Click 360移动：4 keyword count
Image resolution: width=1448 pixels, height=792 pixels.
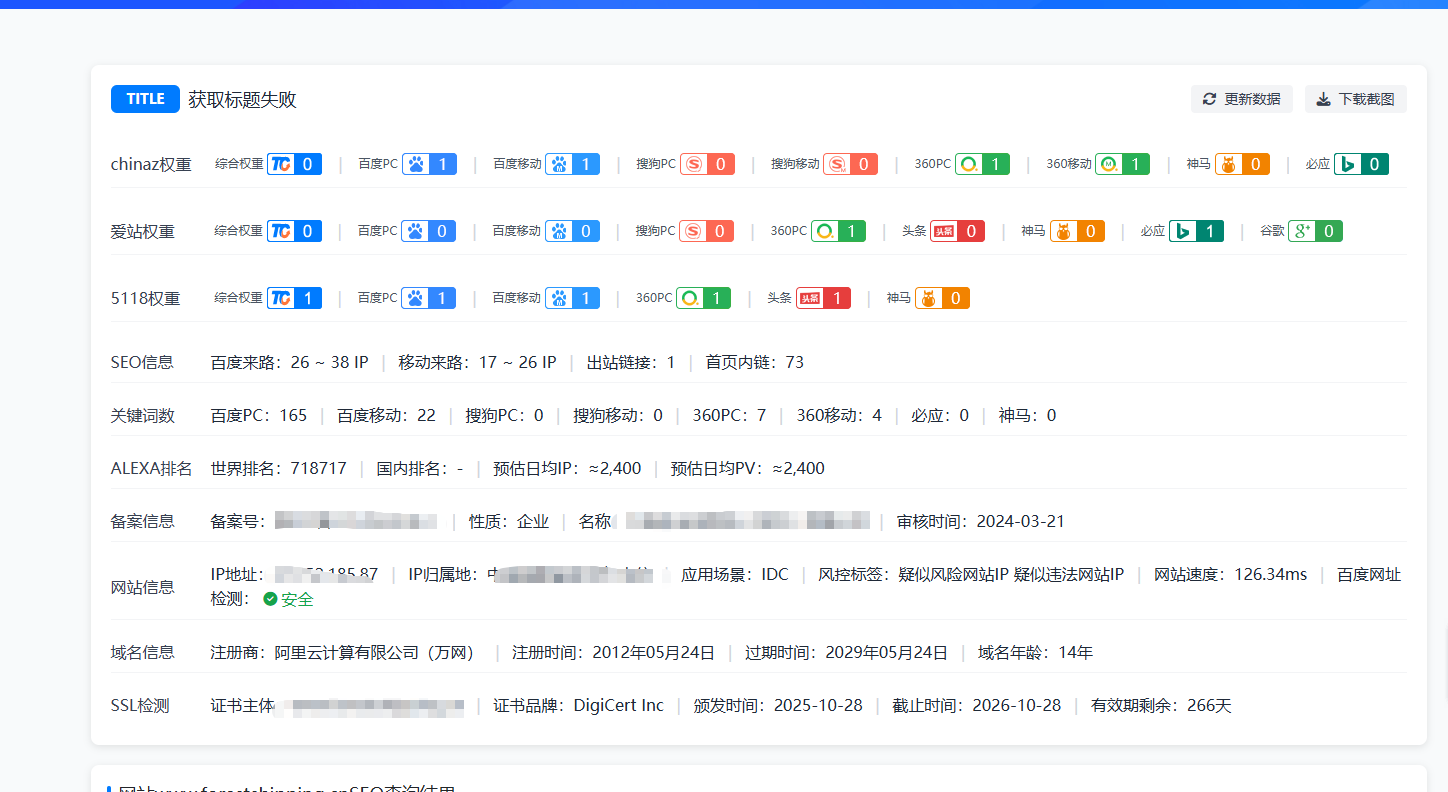[x=839, y=415]
